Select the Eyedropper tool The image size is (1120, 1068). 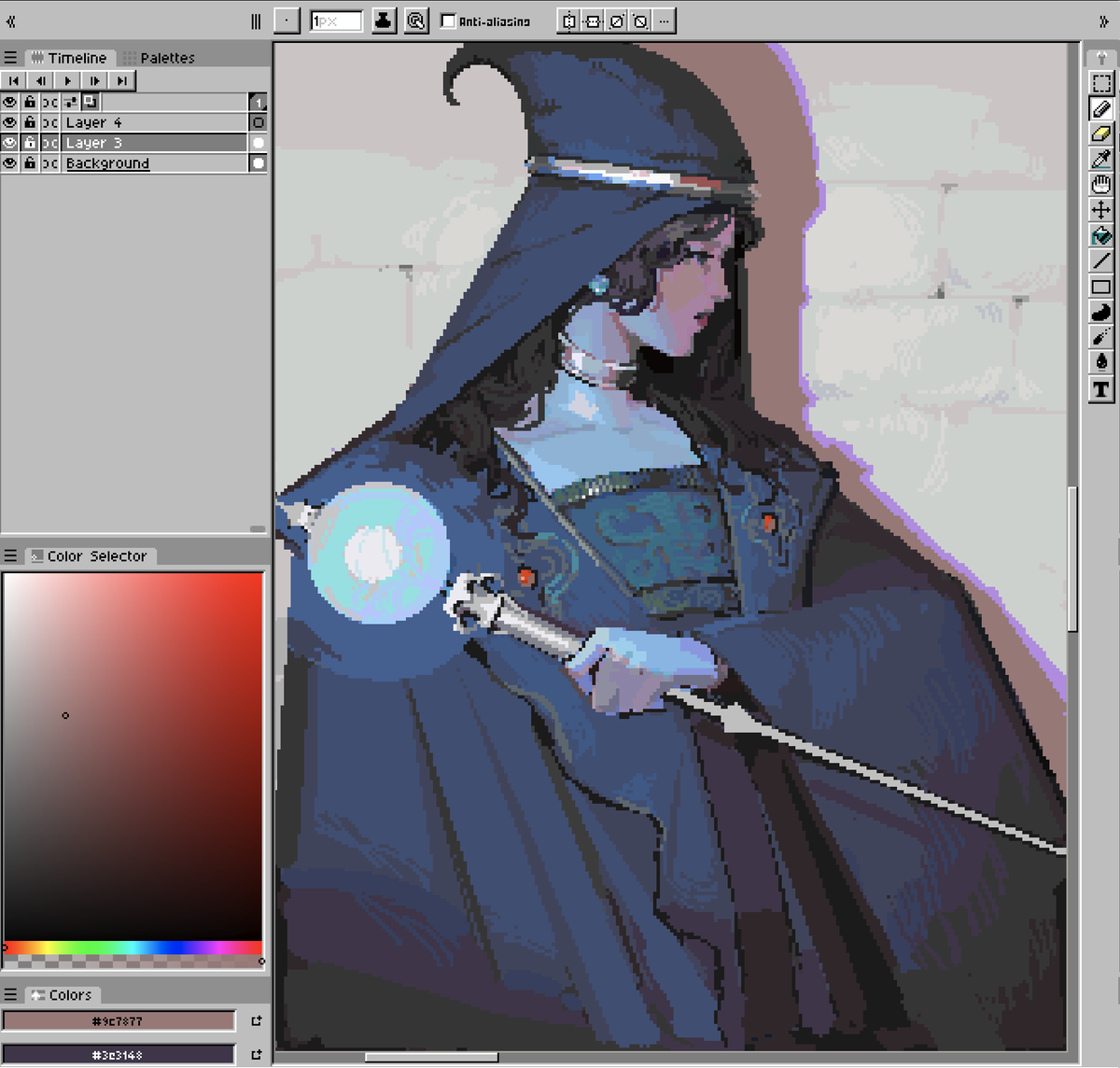click(x=1101, y=159)
